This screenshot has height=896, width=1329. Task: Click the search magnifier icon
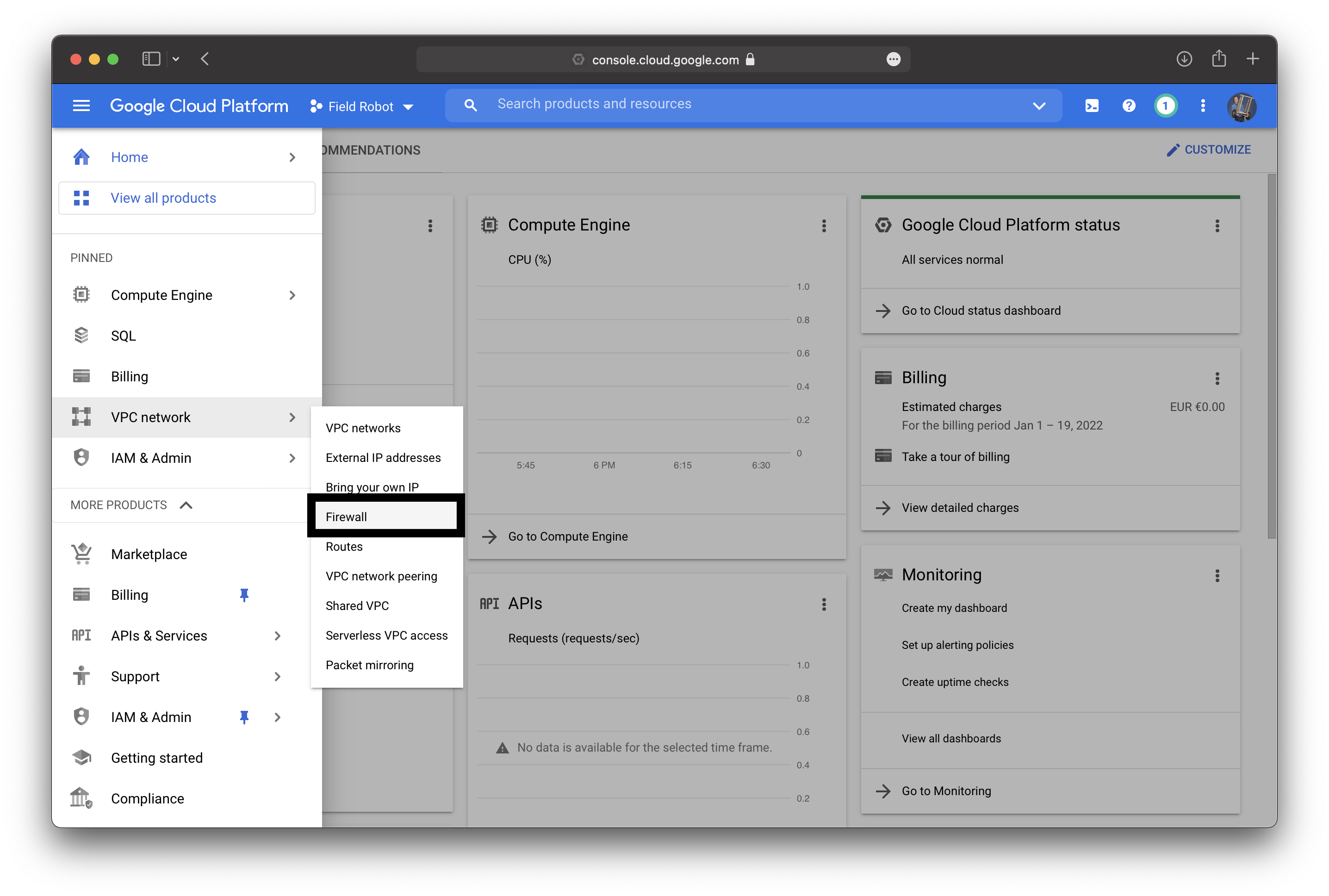470,105
